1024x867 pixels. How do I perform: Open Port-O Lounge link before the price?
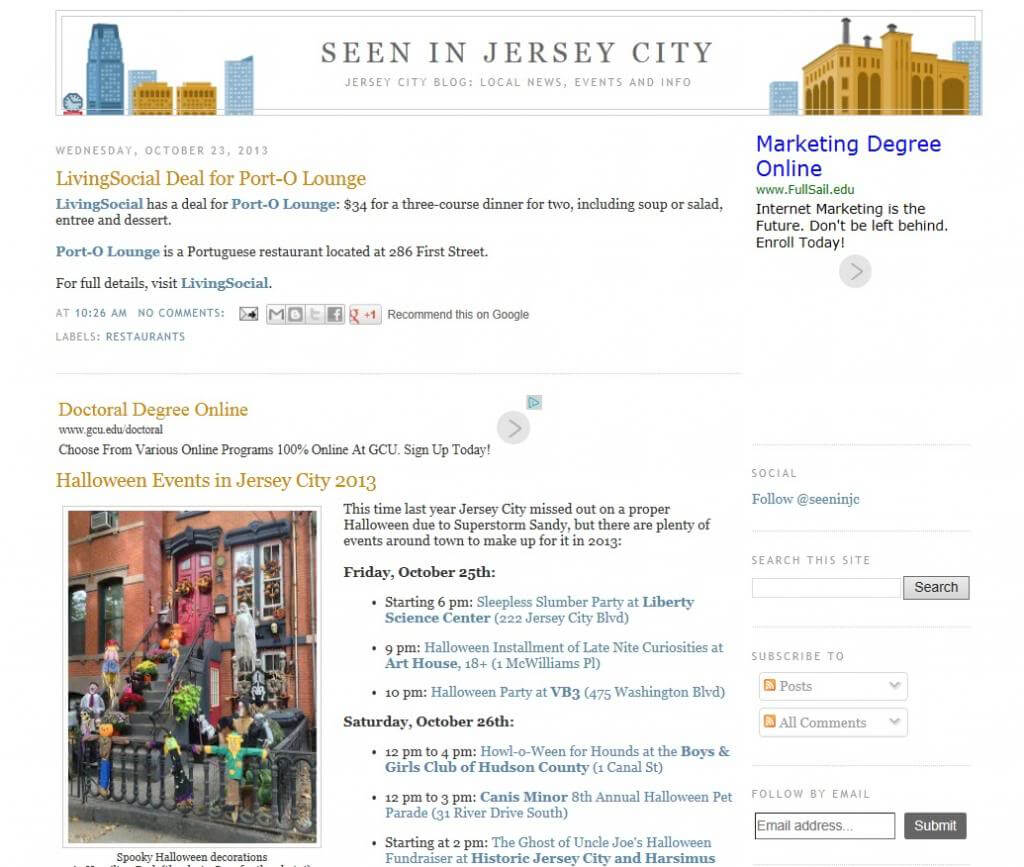point(283,204)
